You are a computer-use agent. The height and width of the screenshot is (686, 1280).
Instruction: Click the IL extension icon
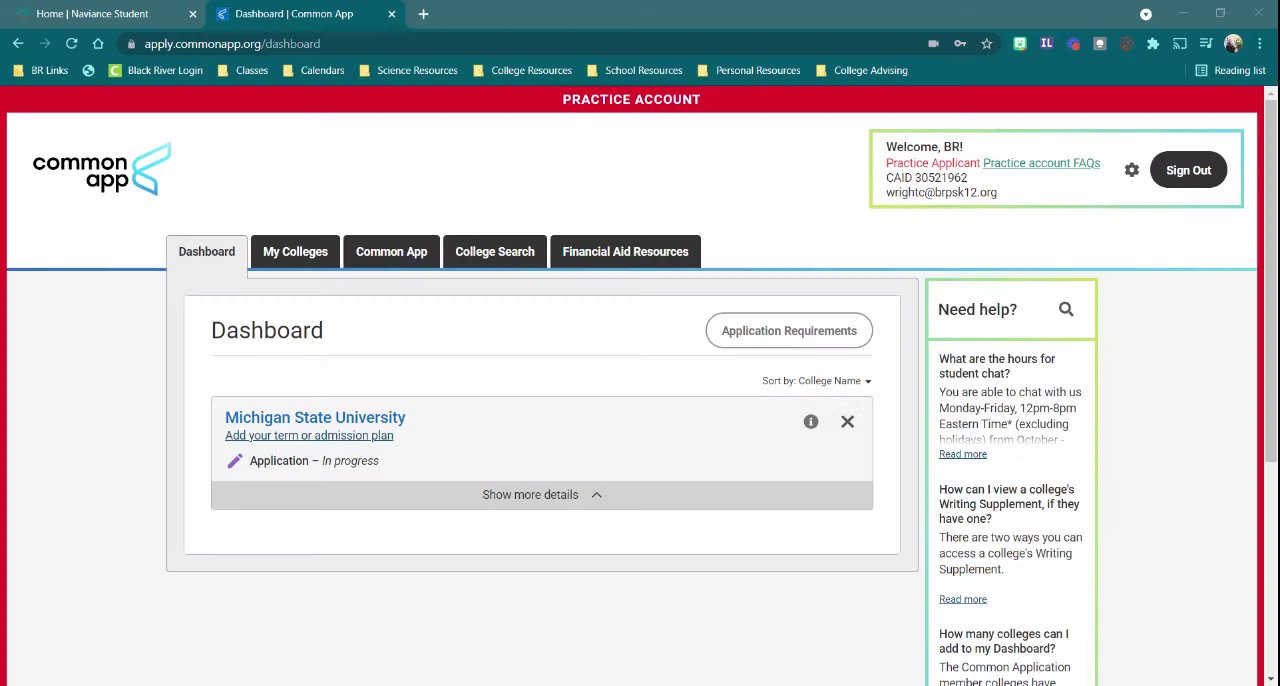(1046, 44)
